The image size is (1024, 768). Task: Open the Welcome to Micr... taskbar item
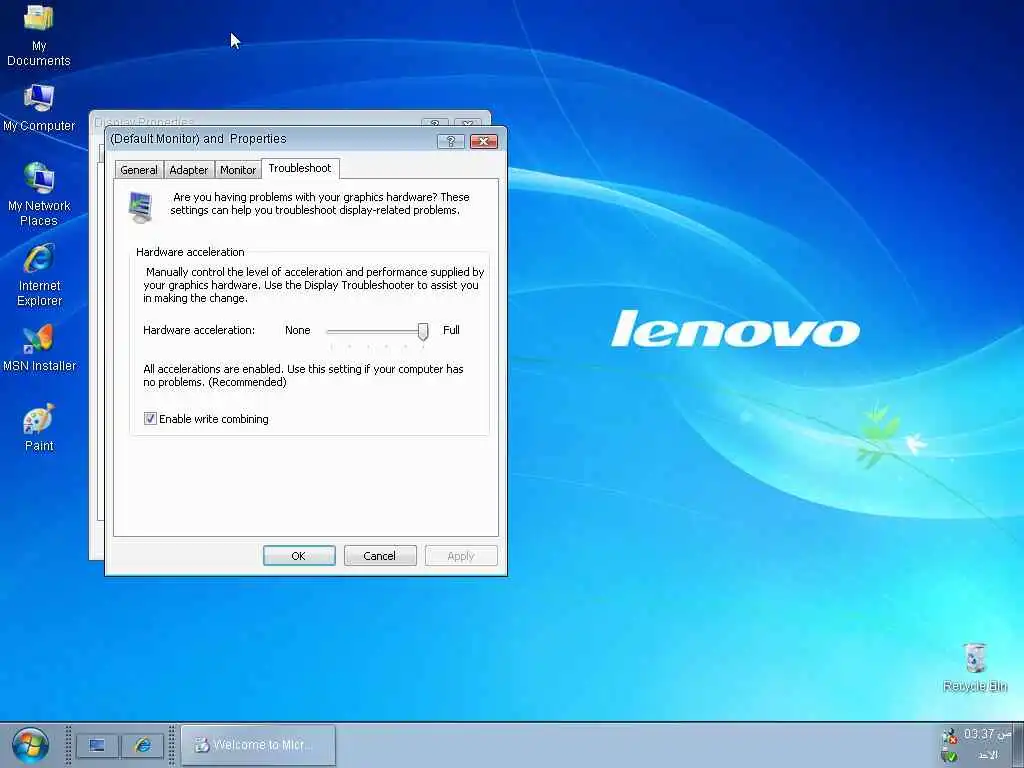(x=258, y=745)
